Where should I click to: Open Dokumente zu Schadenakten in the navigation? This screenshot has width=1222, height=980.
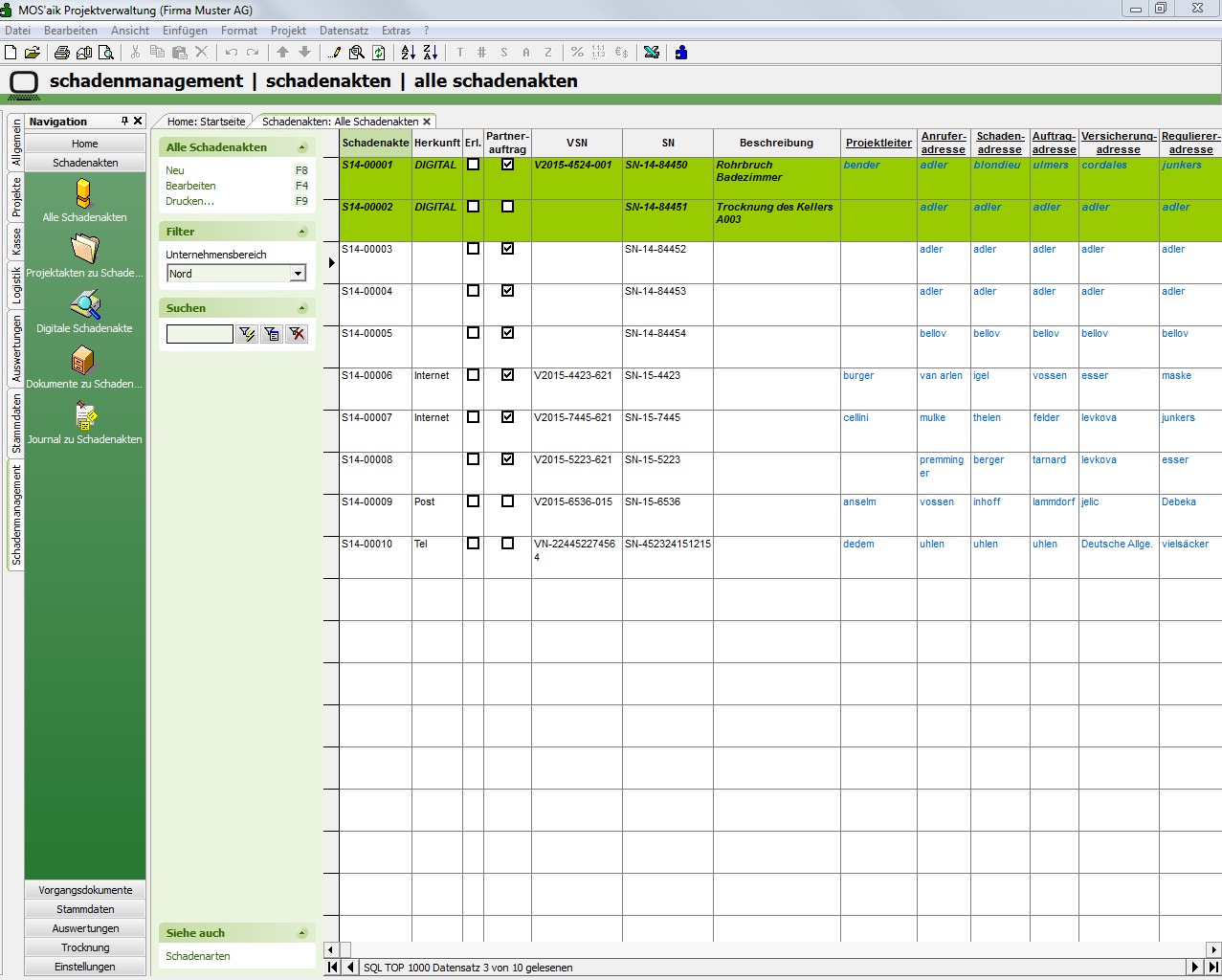pos(84,367)
